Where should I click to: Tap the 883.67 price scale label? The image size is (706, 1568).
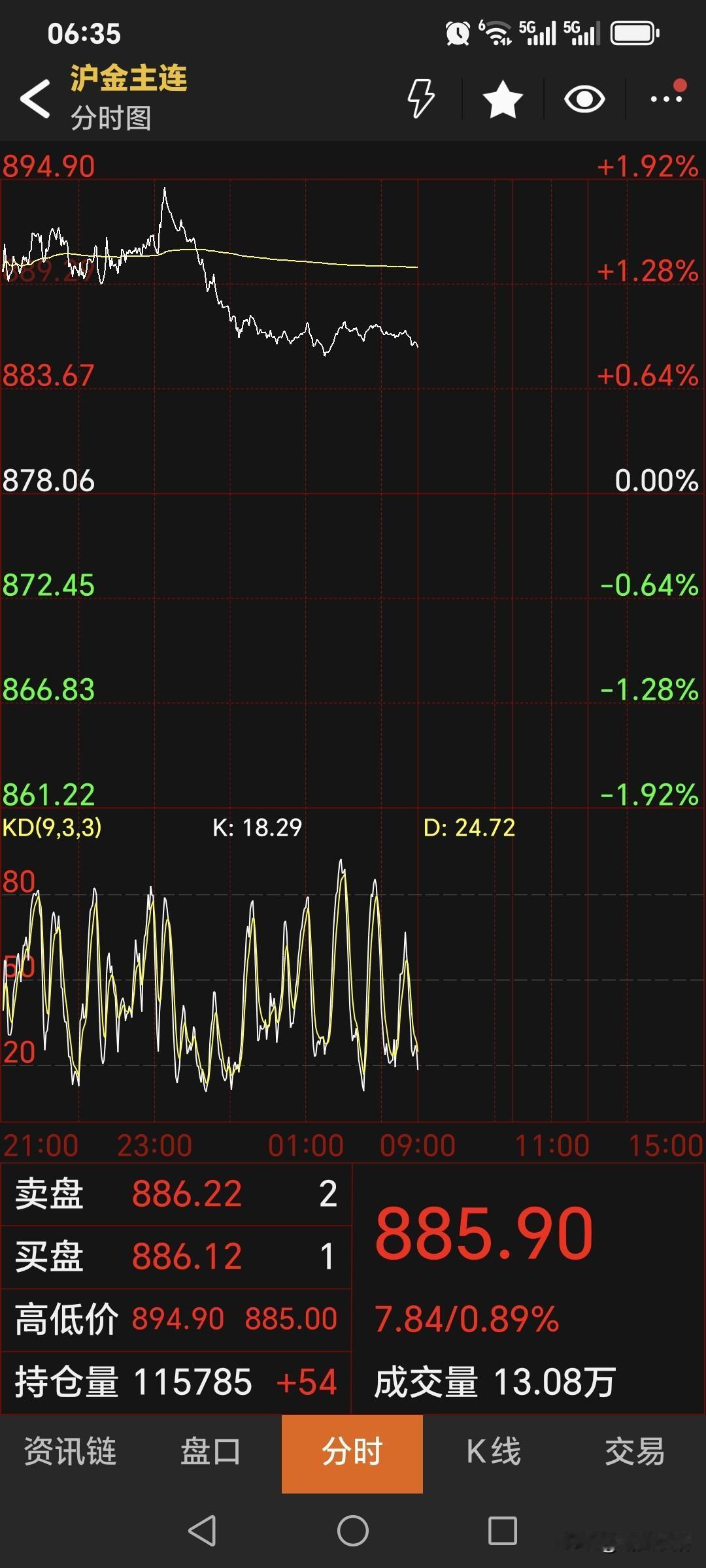pyautogui.click(x=48, y=376)
